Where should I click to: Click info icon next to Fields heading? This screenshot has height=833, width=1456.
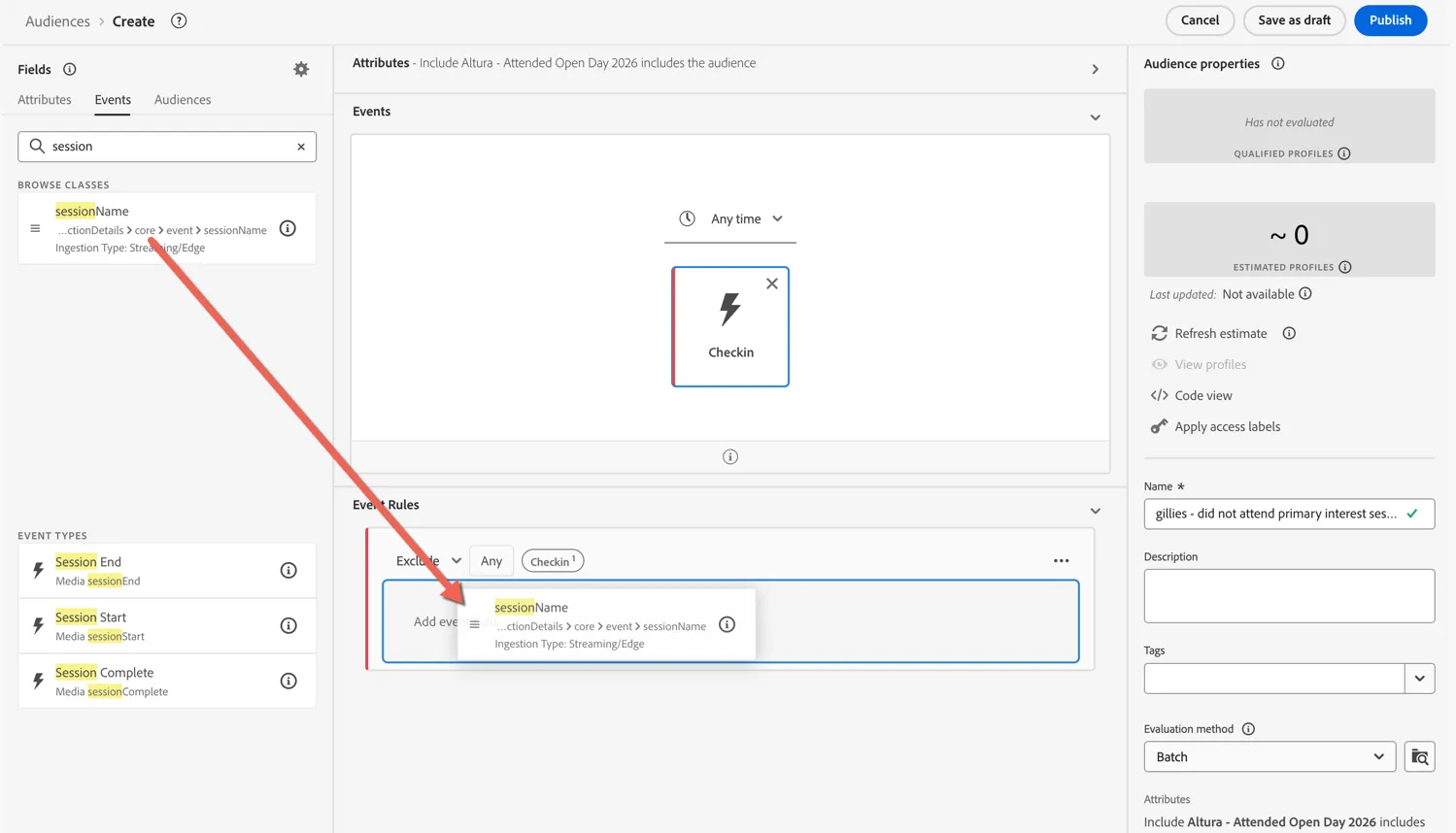70,69
